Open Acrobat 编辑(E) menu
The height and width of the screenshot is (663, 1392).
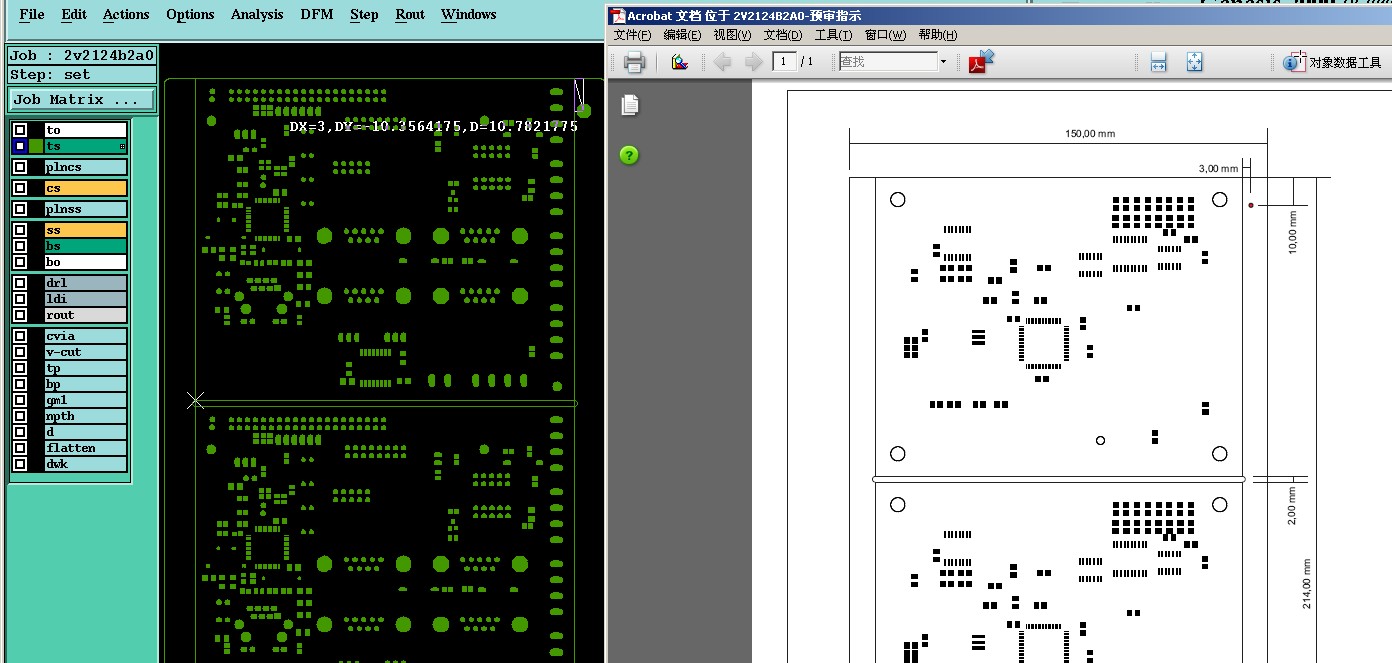[x=682, y=35]
